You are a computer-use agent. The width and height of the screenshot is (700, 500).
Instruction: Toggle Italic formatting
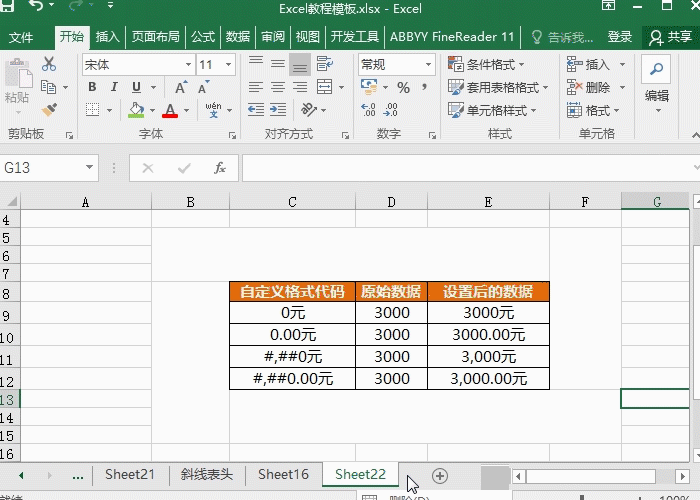[x=113, y=88]
